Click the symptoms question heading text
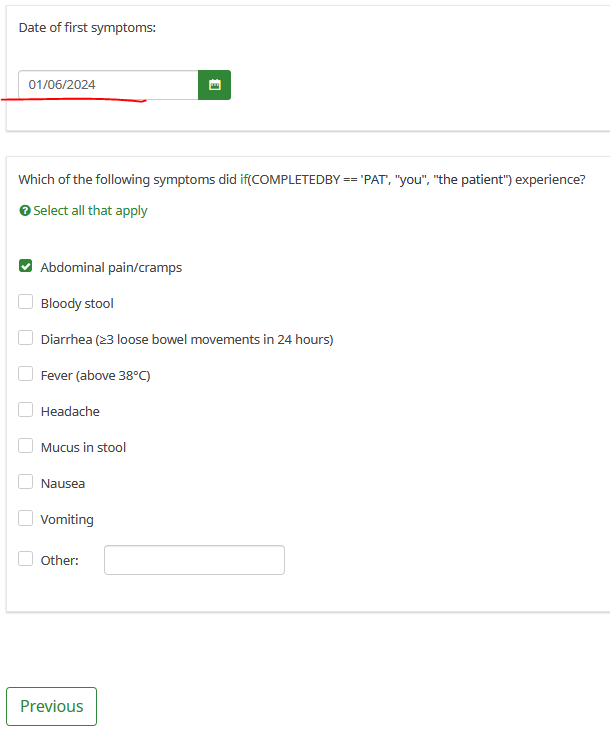Screen dimensions: 610x747 [x=302, y=180]
